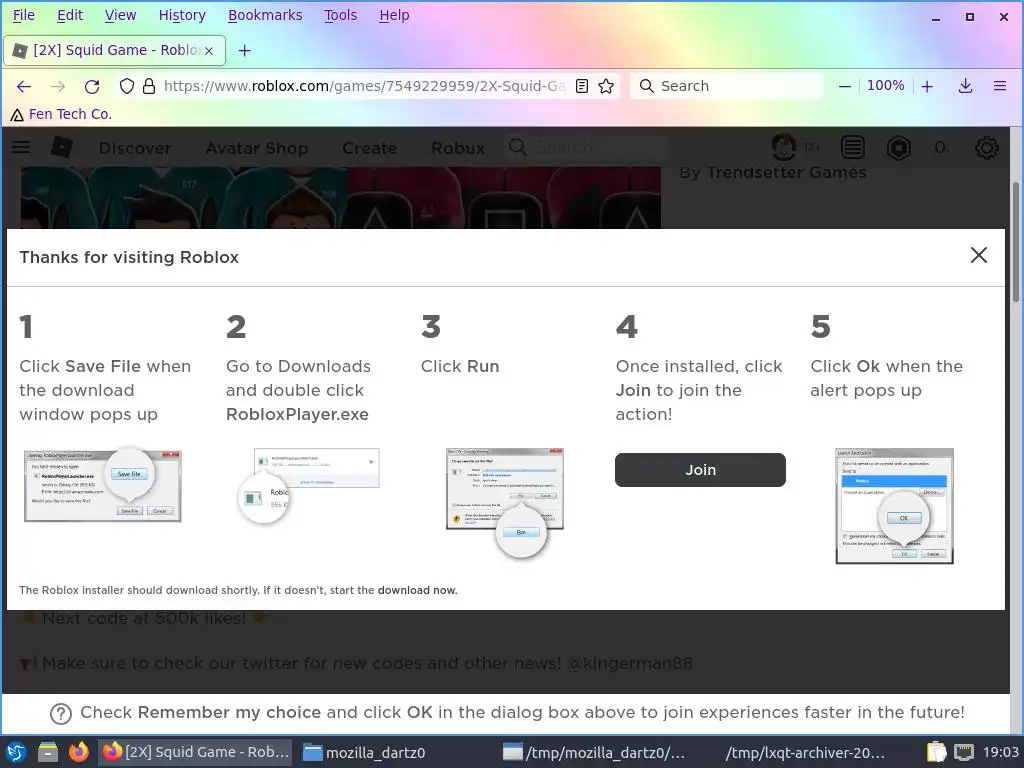Open the Create link in Roblox header
This screenshot has width=1024, height=768.
pyautogui.click(x=370, y=148)
